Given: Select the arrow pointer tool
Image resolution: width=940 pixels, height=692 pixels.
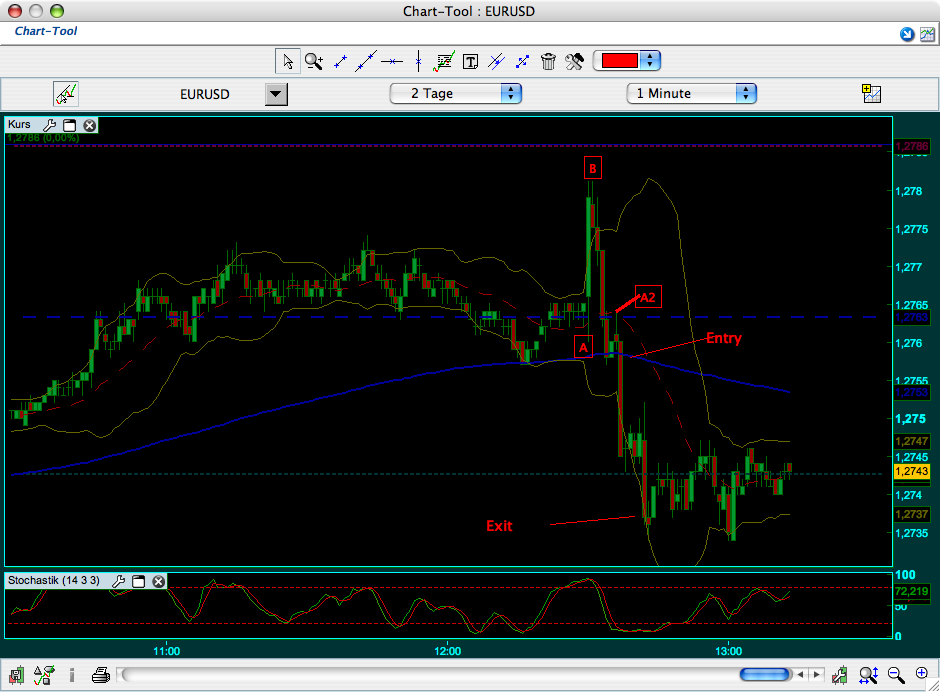Looking at the screenshot, I should tap(288, 61).
